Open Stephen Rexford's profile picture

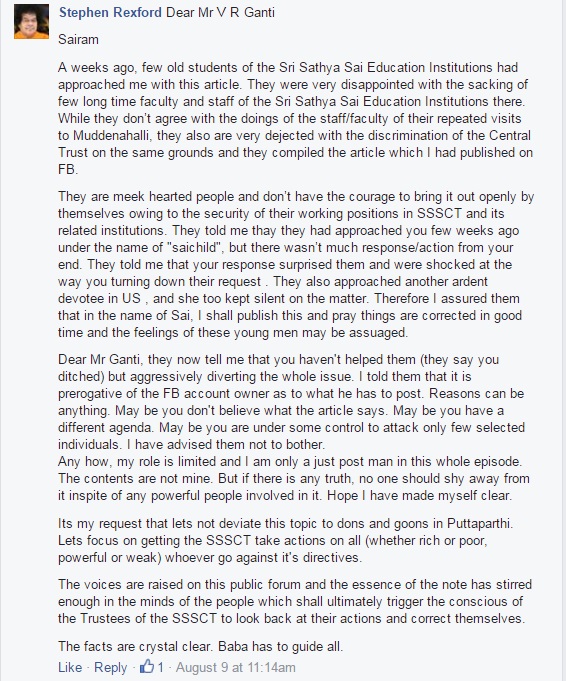tap(31, 22)
